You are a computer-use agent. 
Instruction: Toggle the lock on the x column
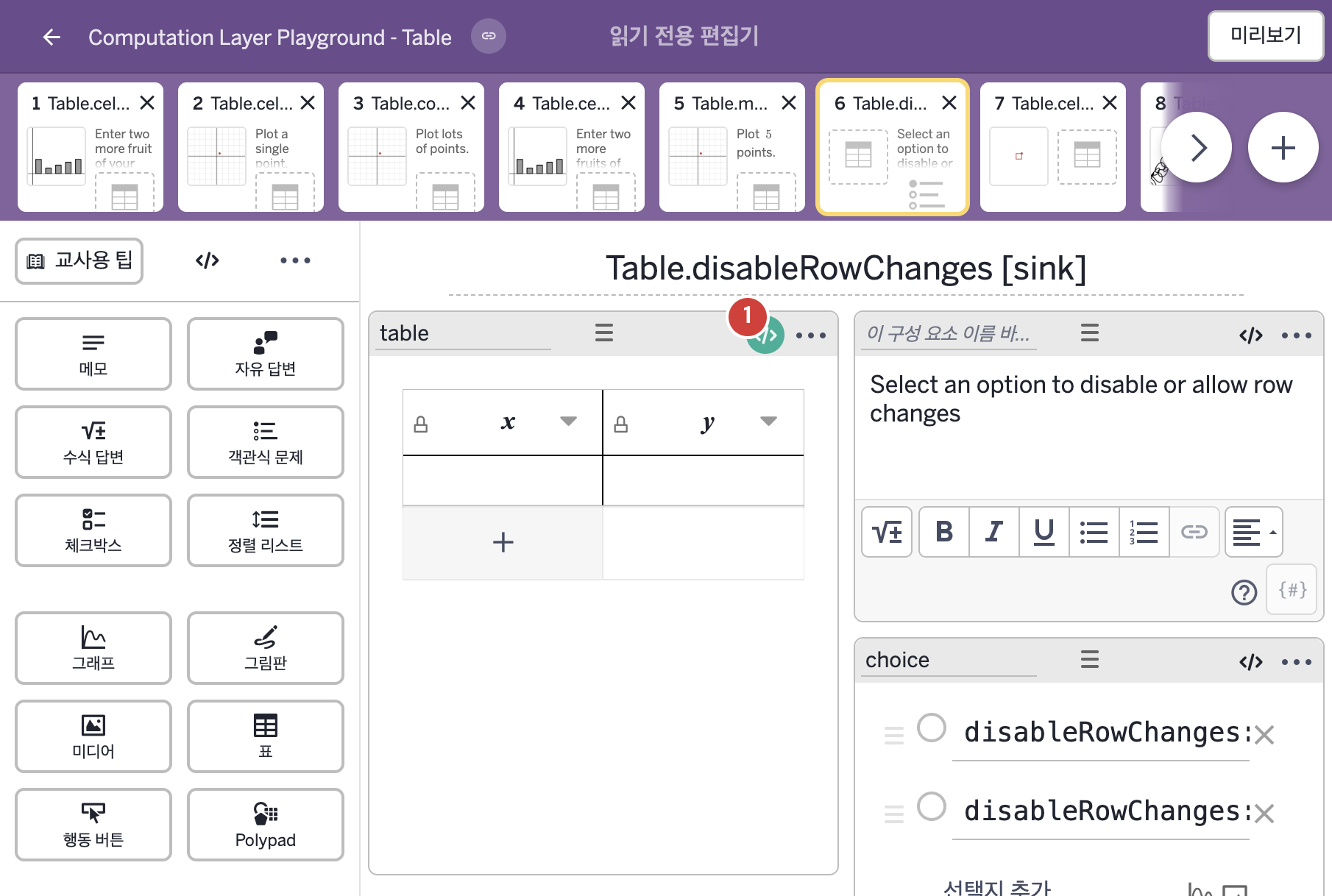[x=421, y=424]
